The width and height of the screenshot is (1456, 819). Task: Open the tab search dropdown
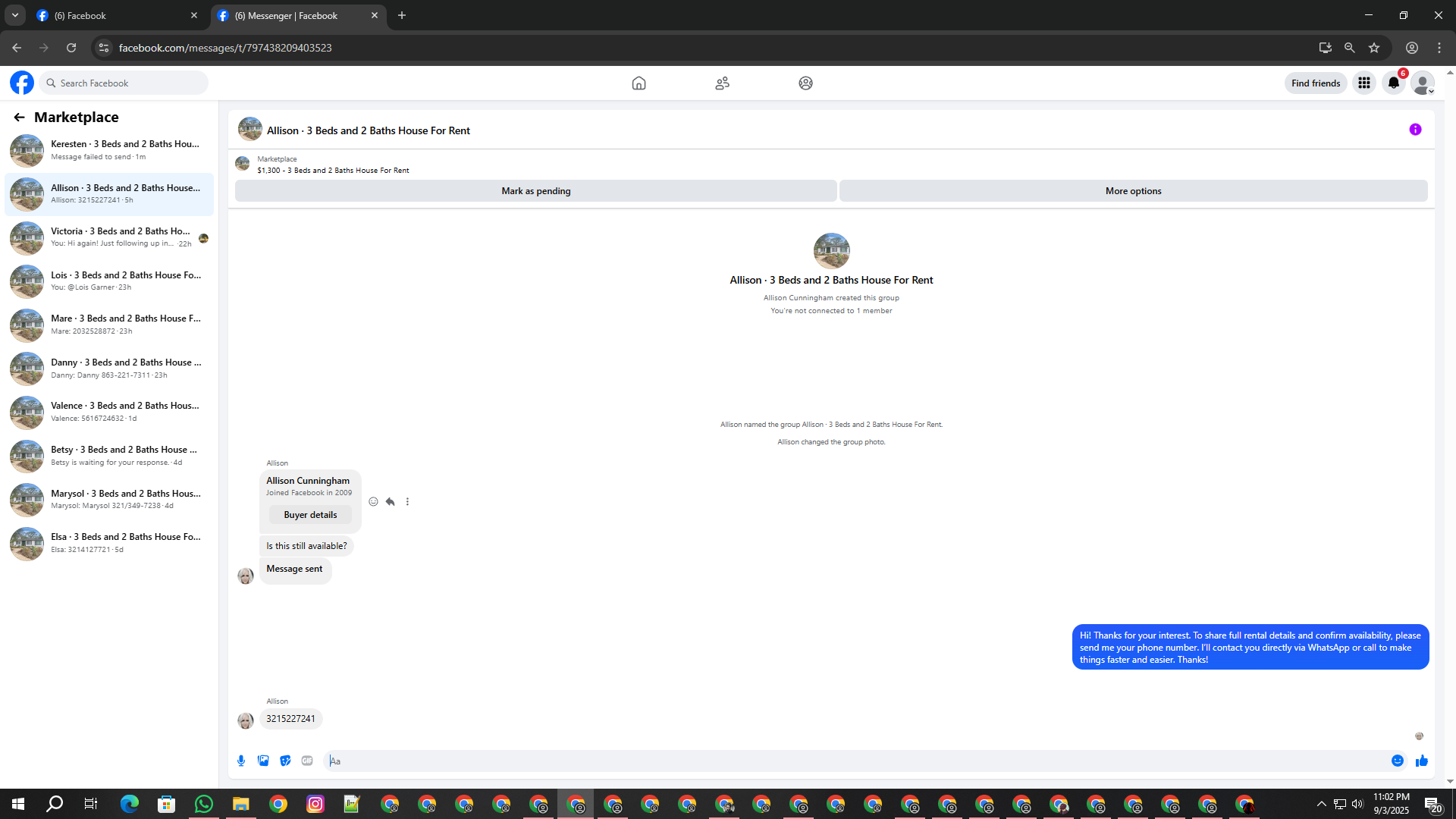click(x=14, y=15)
